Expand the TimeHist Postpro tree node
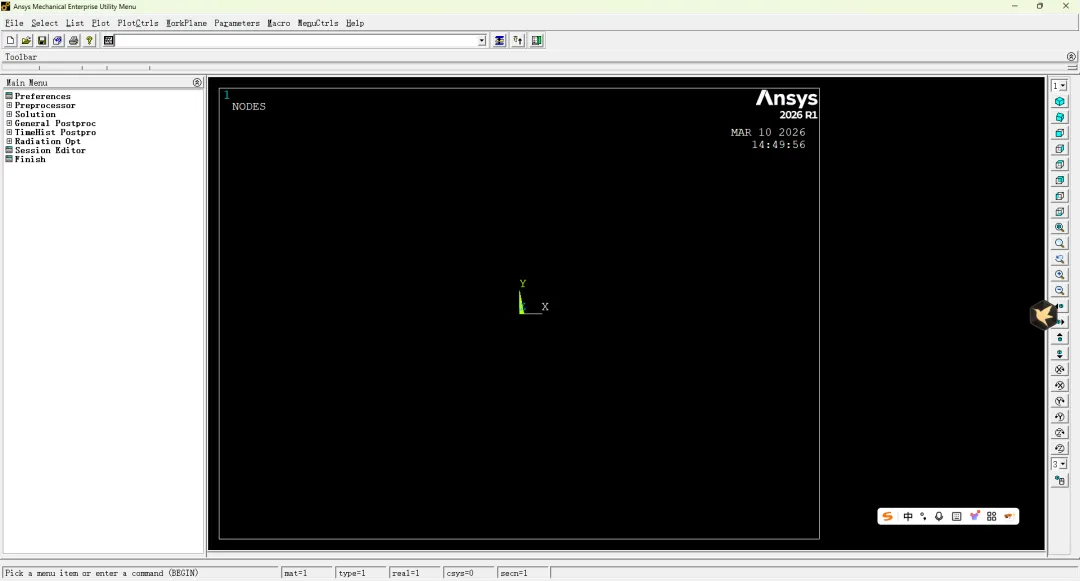The height and width of the screenshot is (581, 1080). [x=9, y=132]
